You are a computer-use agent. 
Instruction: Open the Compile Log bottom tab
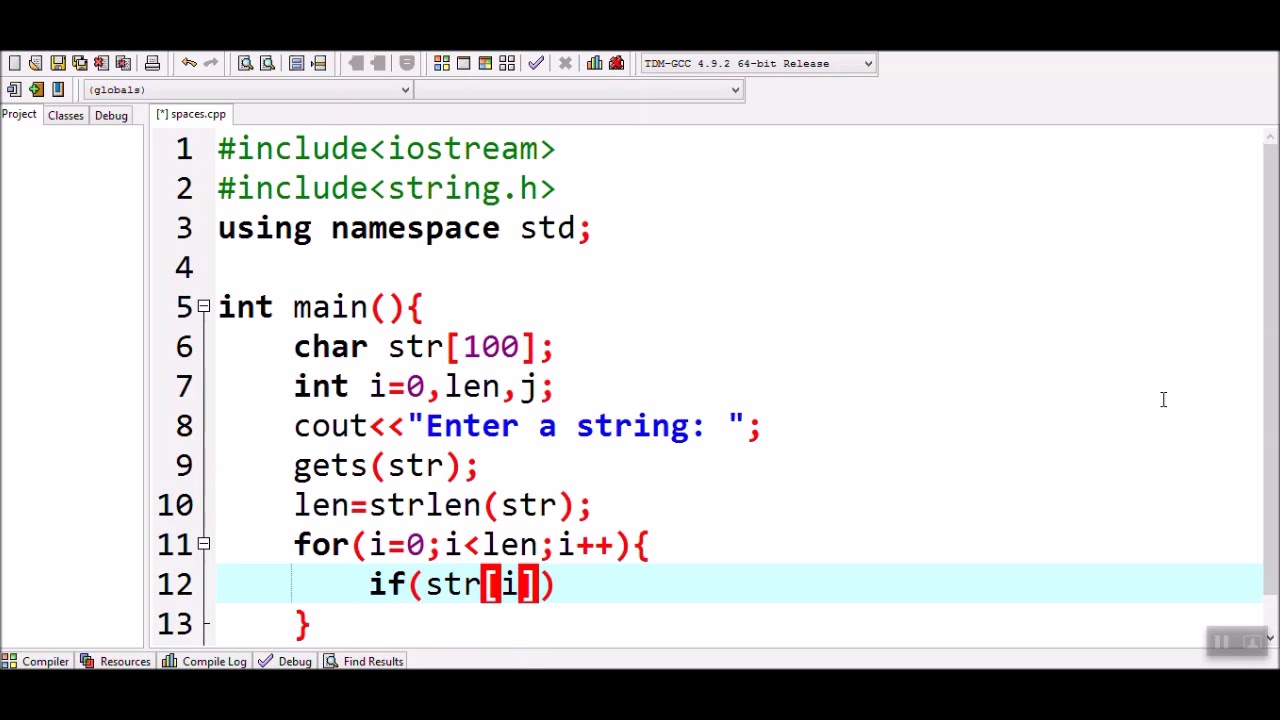pos(204,661)
